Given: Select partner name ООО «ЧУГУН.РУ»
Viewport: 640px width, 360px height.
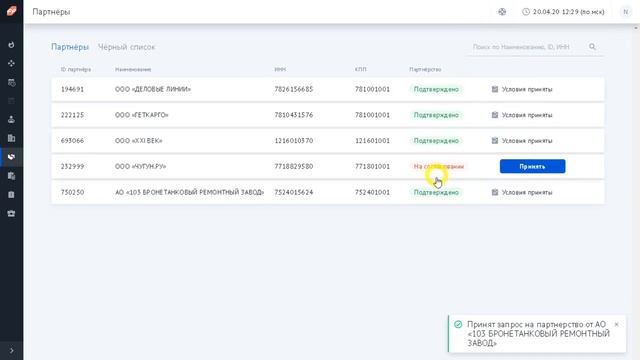Looking at the screenshot, I should (140, 167).
